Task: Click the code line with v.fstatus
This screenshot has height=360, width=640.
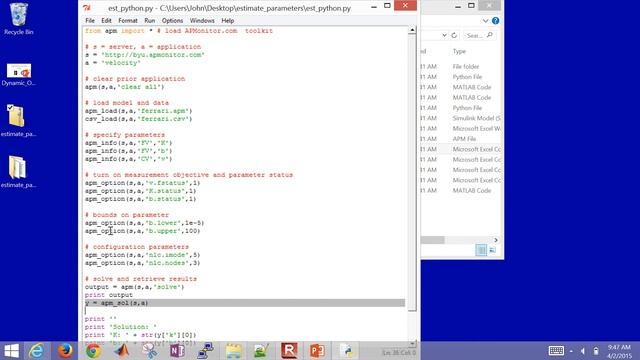Action: (x=142, y=183)
